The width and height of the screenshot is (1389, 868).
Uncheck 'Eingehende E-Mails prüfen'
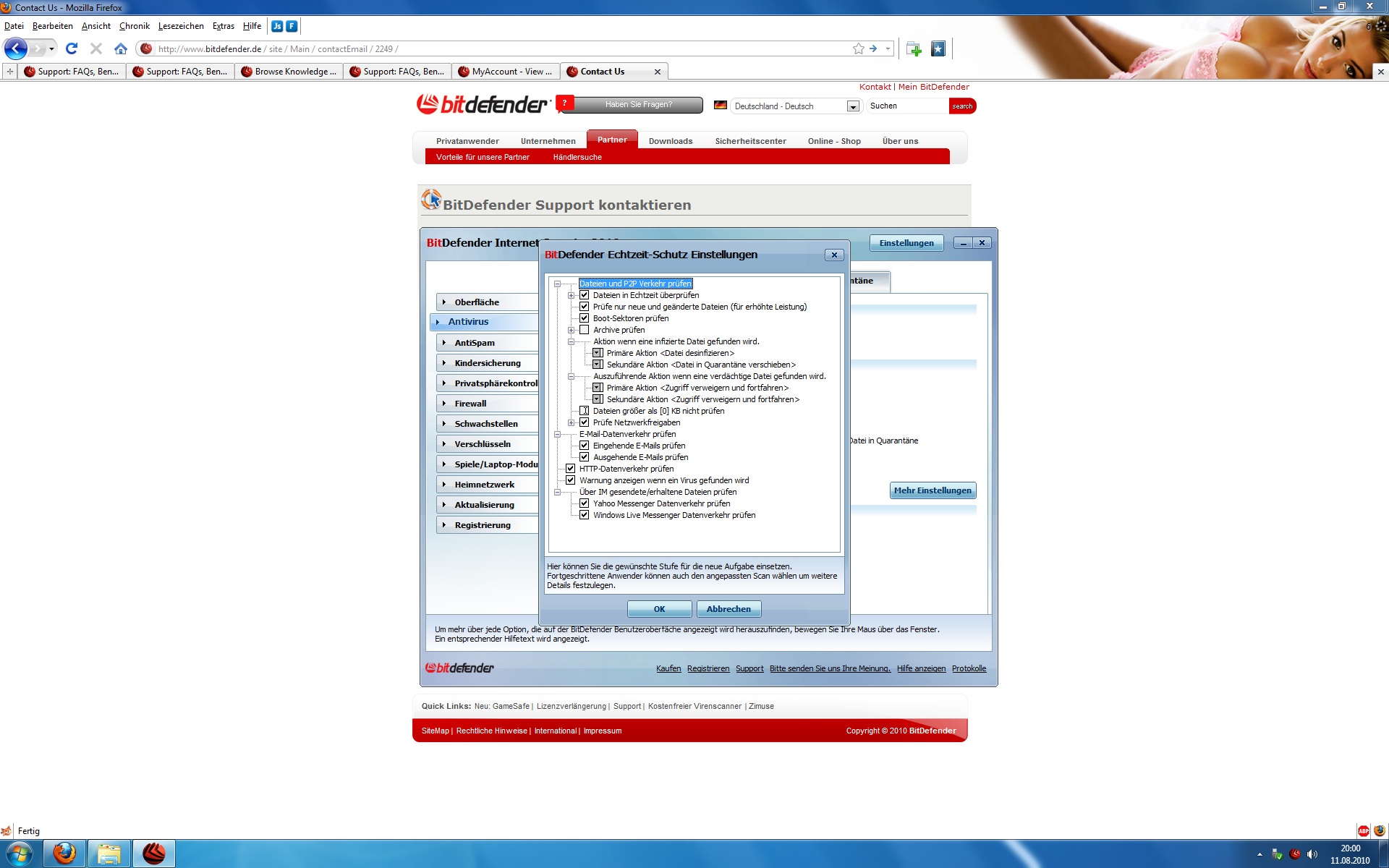click(x=585, y=446)
